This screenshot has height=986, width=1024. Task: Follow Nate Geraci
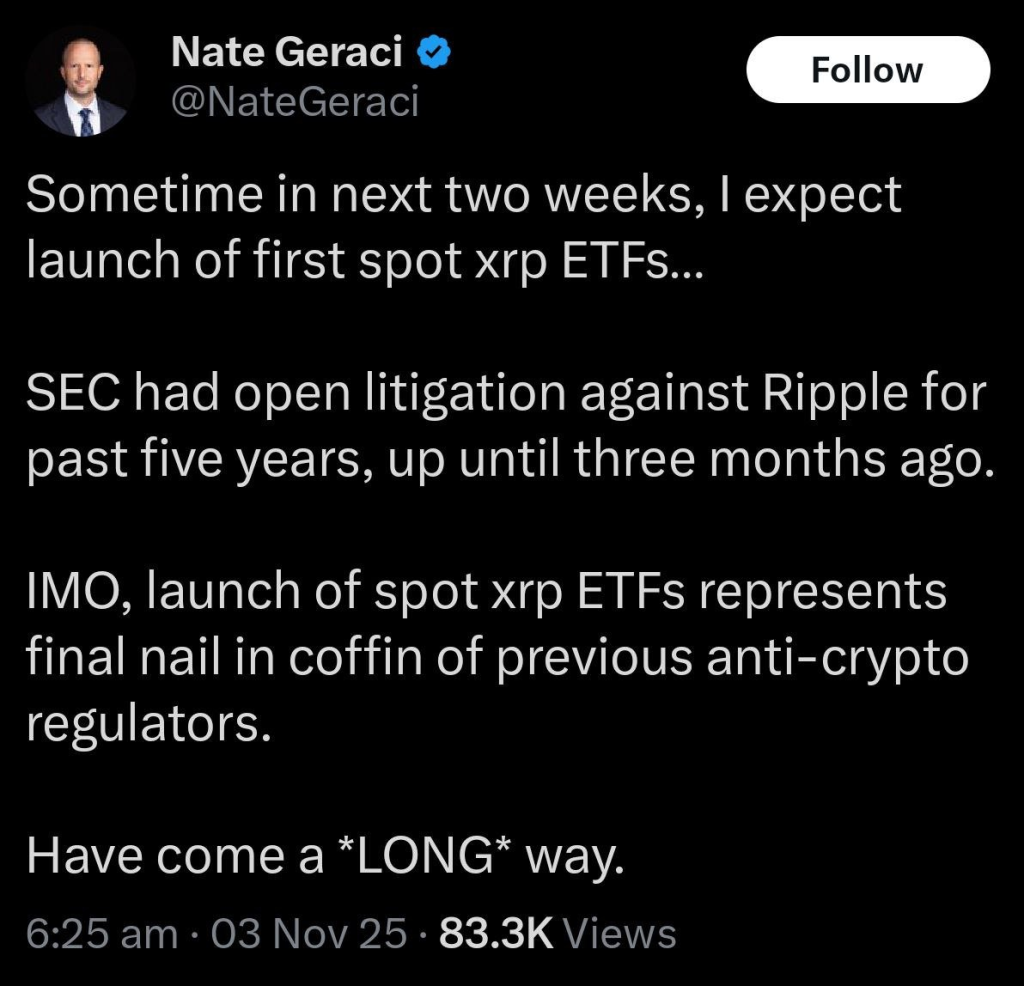point(867,71)
